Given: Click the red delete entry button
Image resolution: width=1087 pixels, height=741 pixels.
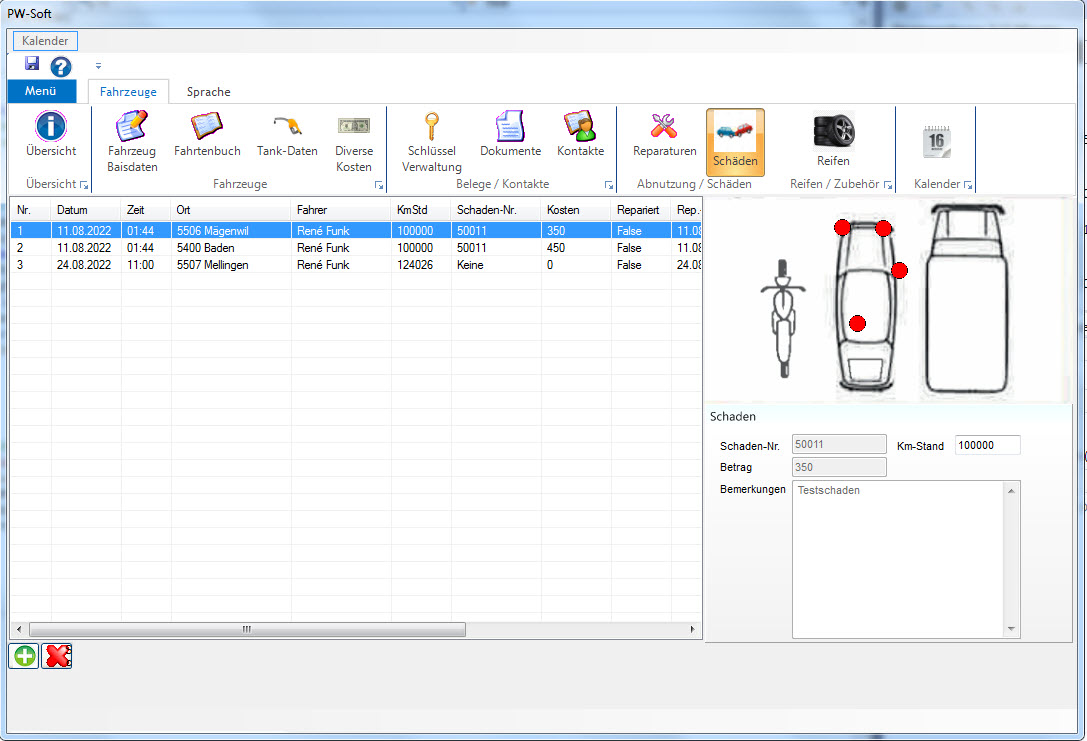Looking at the screenshot, I should click(57, 656).
